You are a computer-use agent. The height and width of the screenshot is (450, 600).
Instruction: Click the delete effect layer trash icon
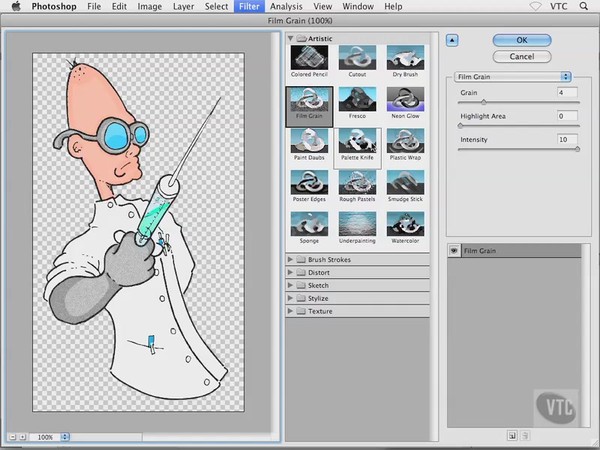point(525,435)
